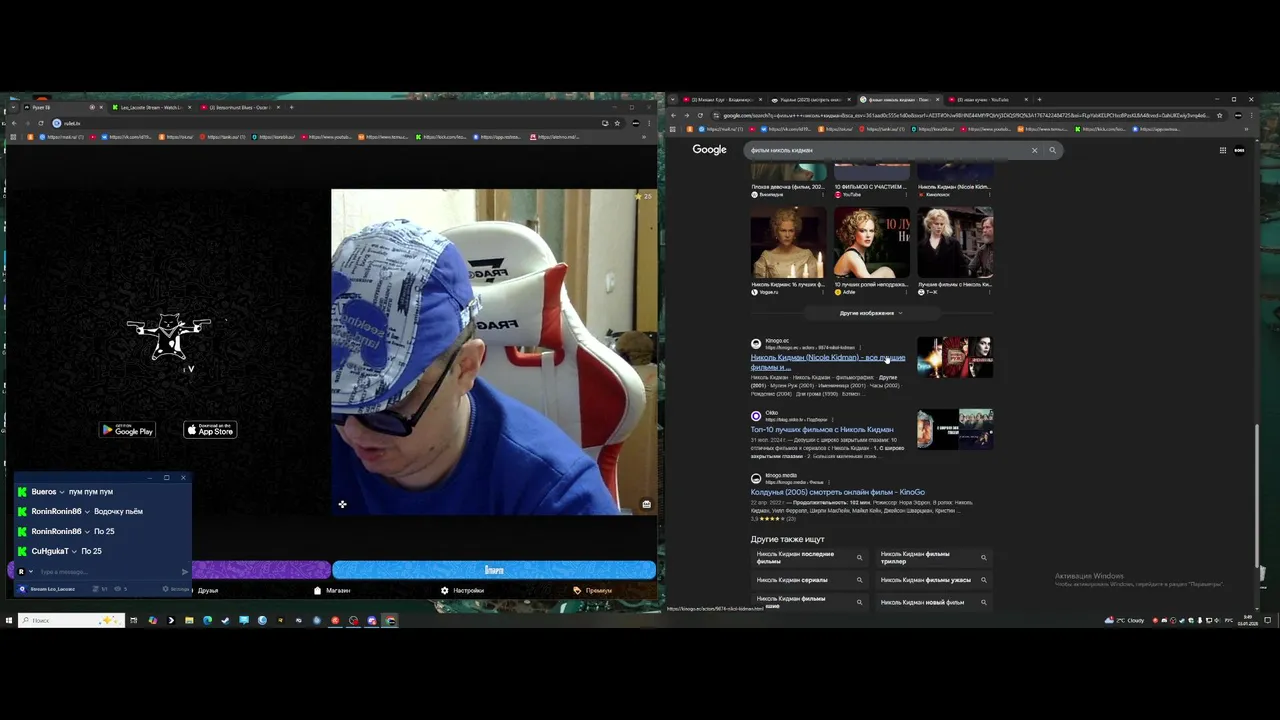Search related Николь Кидман новый фильм

(x=933, y=602)
